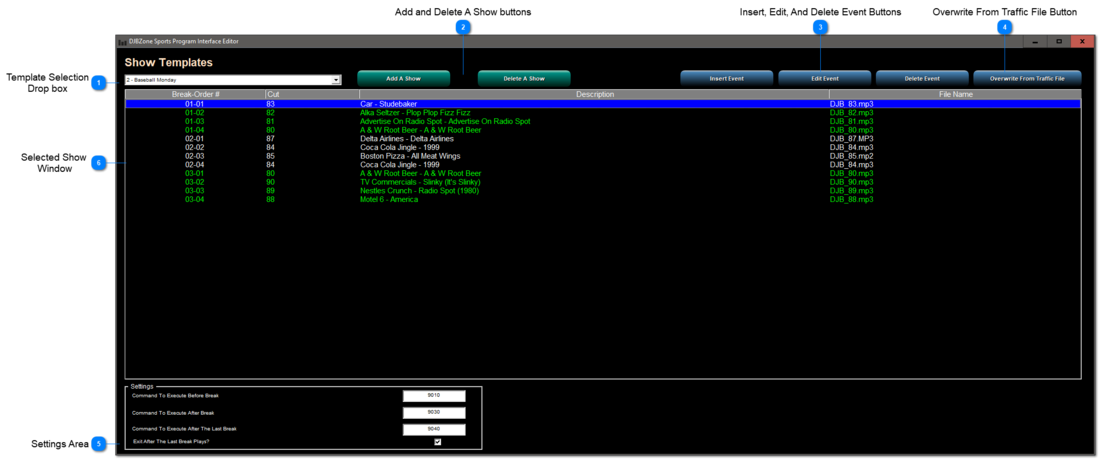Open the template selection dropdown arrow
Screen dimensions: 1100x460
336,80
